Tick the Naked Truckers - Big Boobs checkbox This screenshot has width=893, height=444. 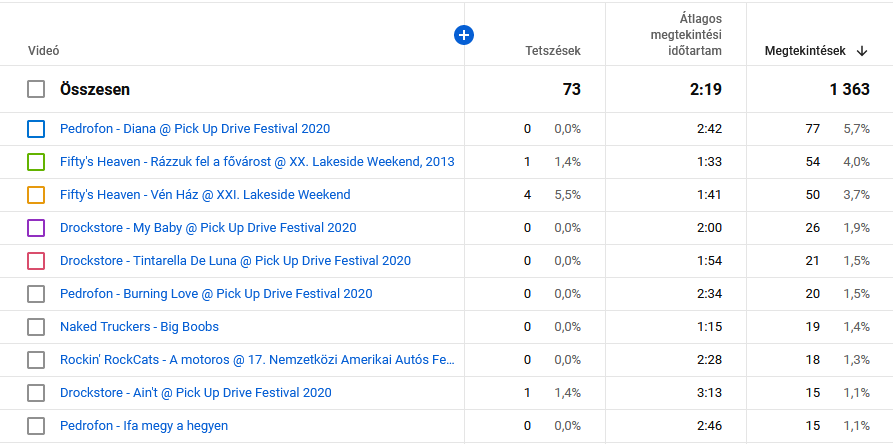36,327
